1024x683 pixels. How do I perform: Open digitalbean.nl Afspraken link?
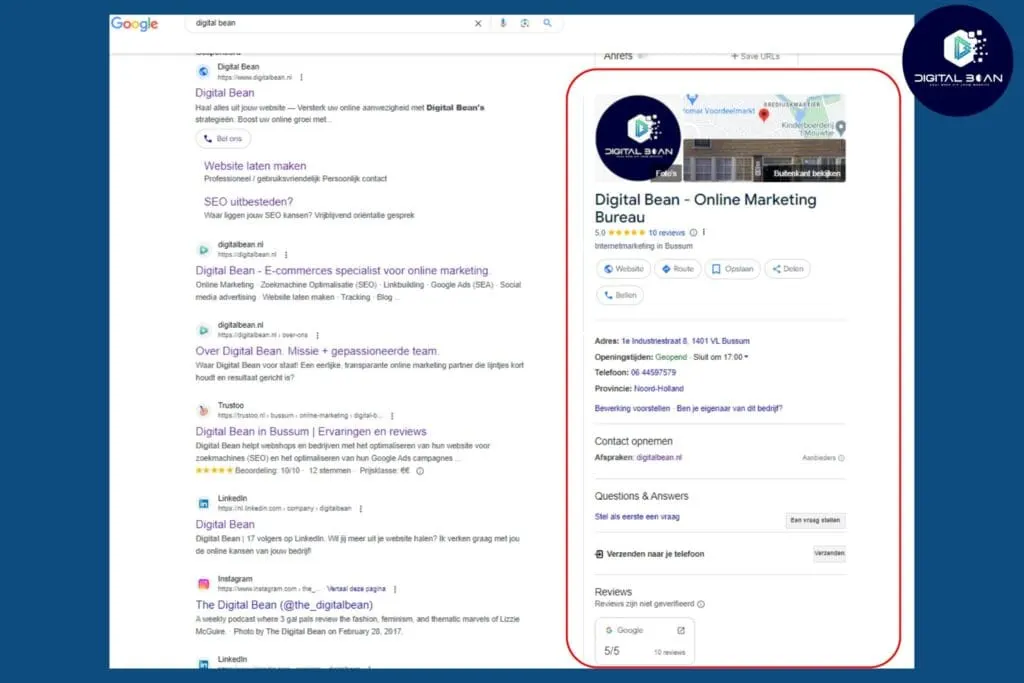pyautogui.click(x=659, y=458)
